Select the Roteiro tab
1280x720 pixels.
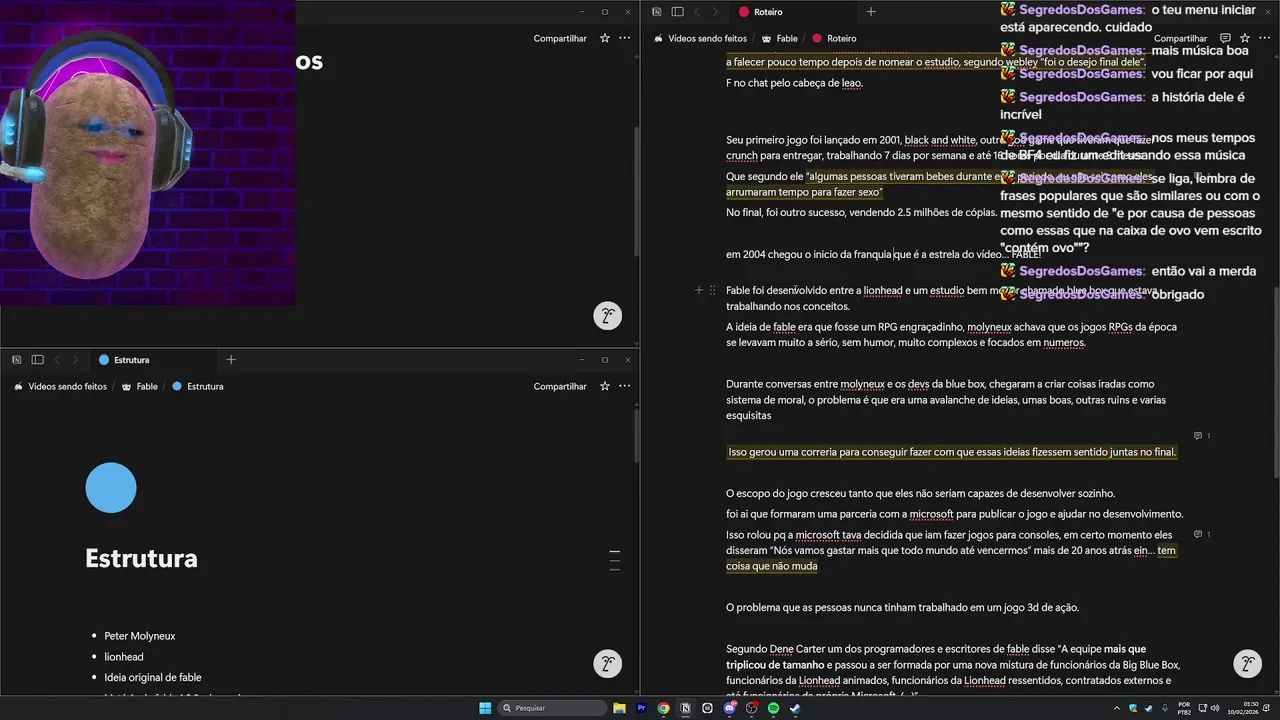[795, 12]
